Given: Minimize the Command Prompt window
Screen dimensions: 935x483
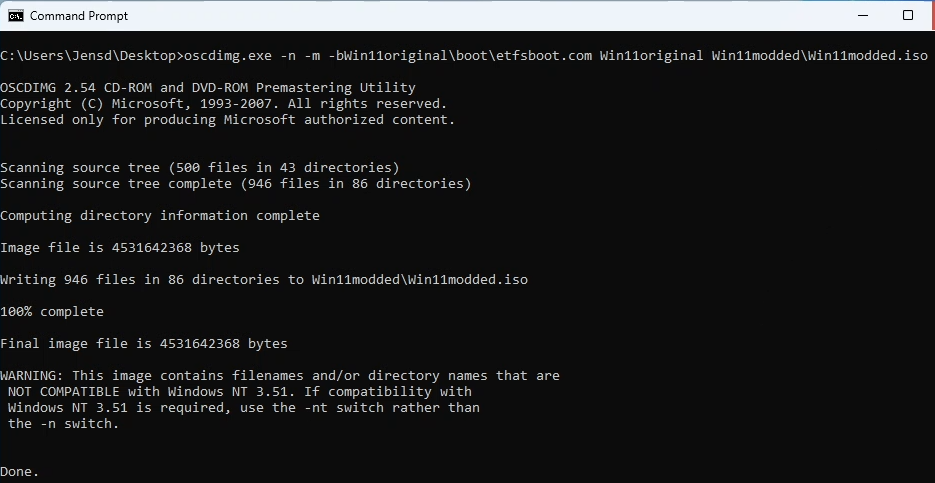Looking at the screenshot, I should (863, 16).
